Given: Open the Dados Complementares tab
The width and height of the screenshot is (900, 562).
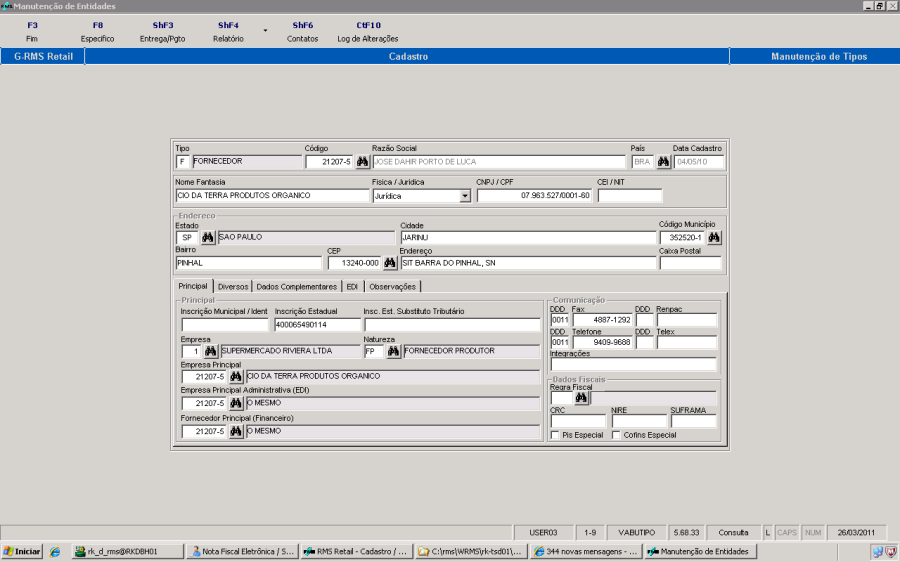Looking at the screenshot, I should coord(296,286).
